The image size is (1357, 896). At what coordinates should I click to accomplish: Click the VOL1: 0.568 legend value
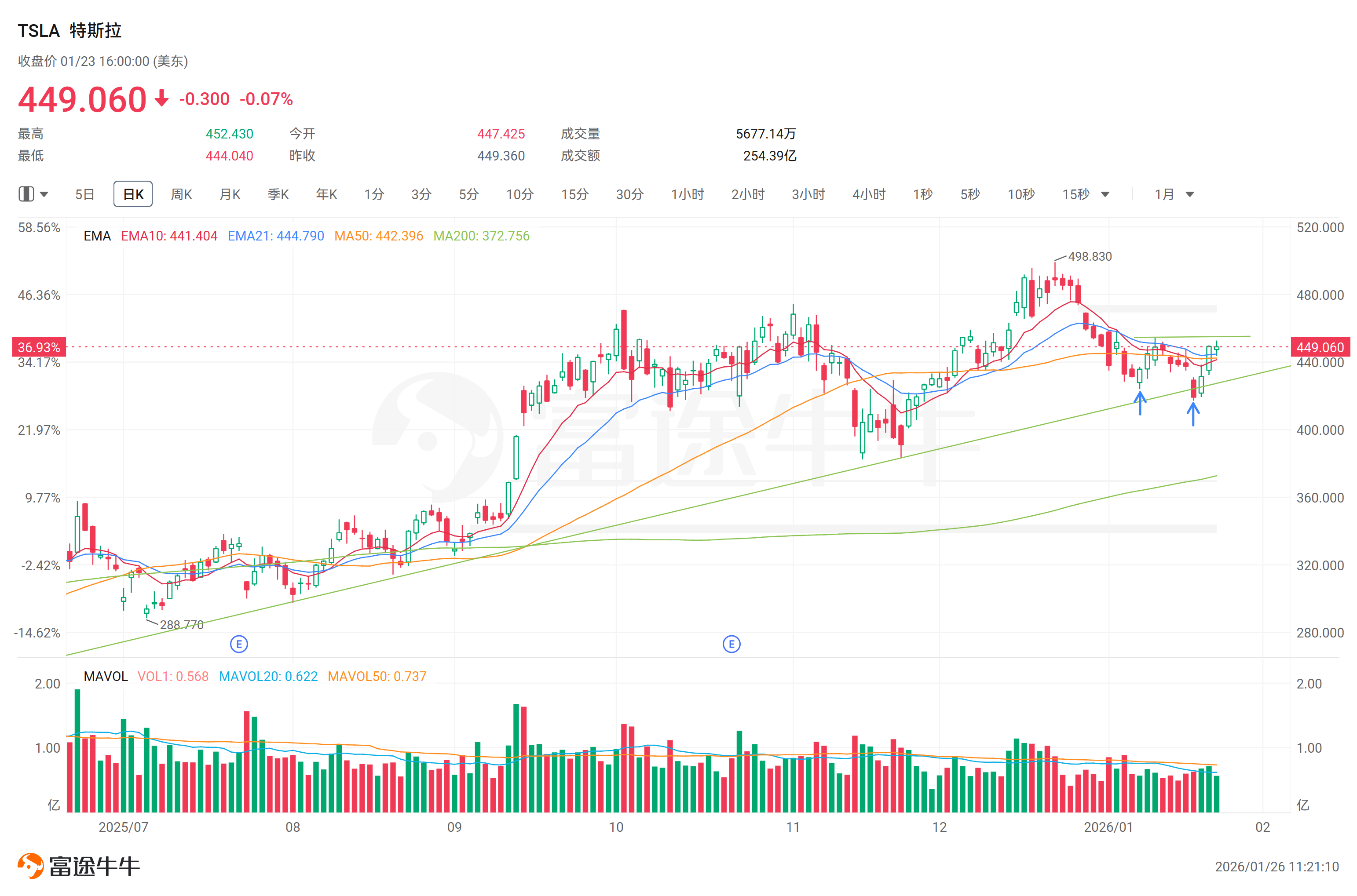[172, 677]
